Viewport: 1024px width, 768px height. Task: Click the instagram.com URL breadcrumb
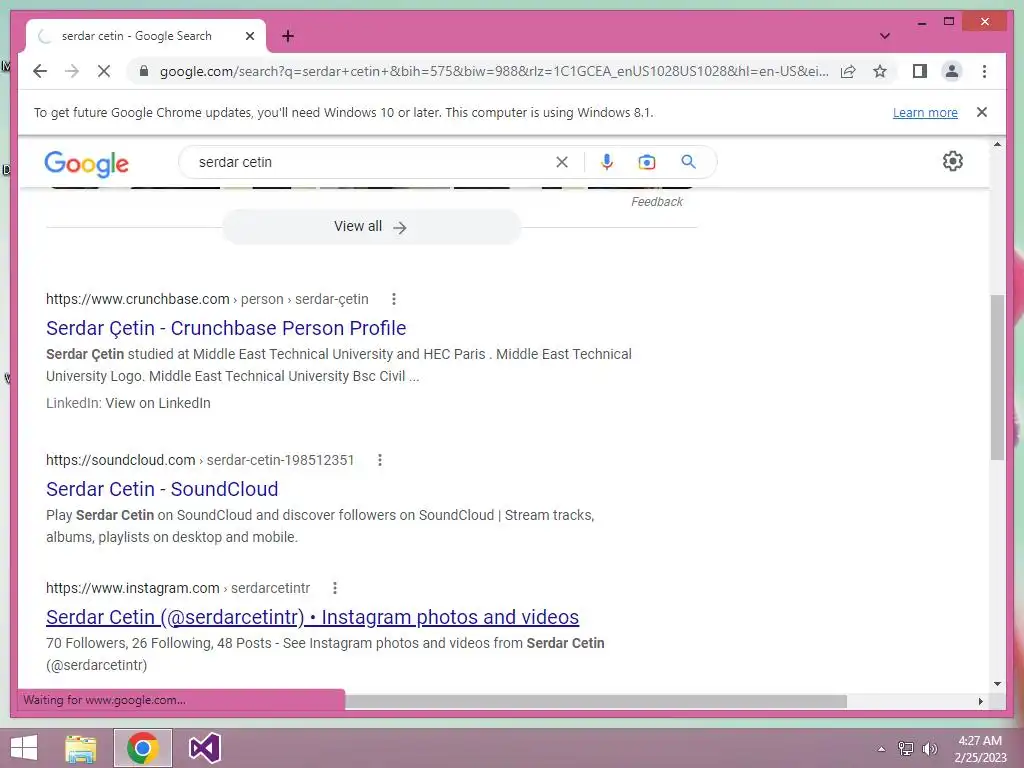[x=178, y=588]
